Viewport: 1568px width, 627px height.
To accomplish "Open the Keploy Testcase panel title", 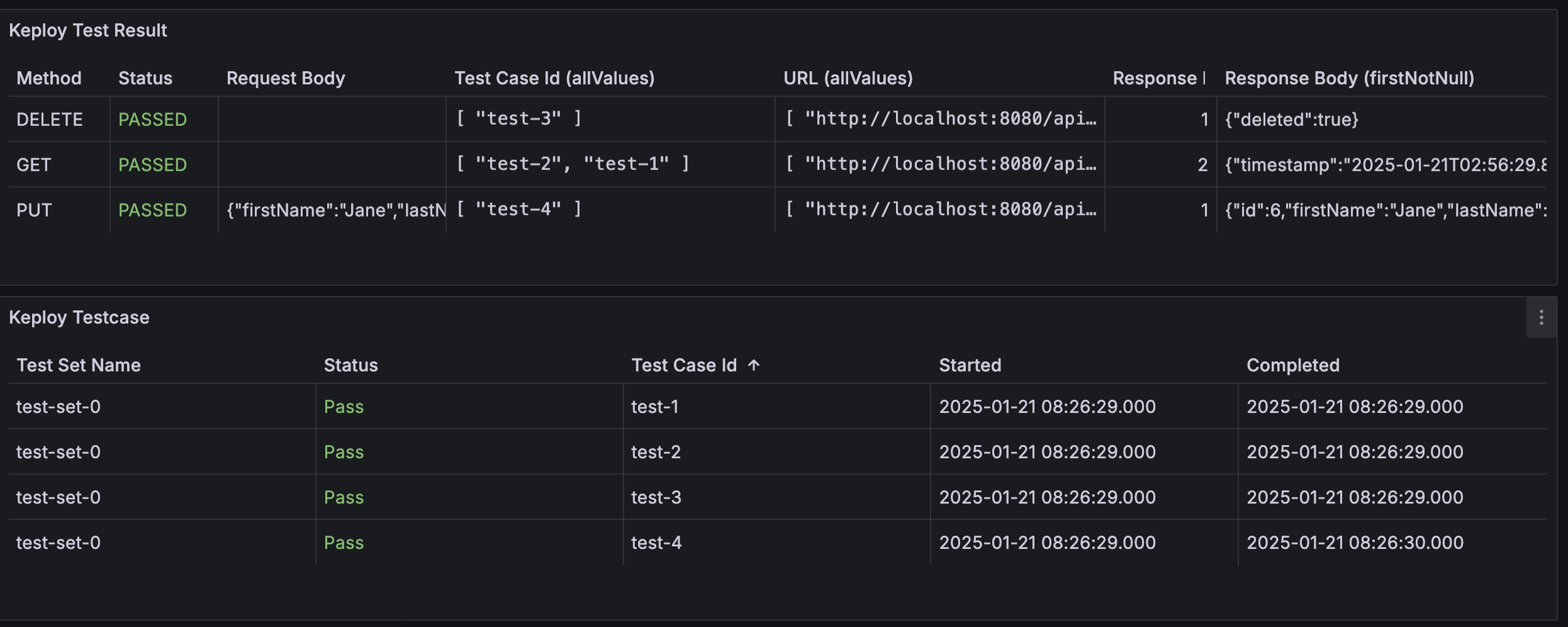I will pyautogui.click(x=79, y=317).
